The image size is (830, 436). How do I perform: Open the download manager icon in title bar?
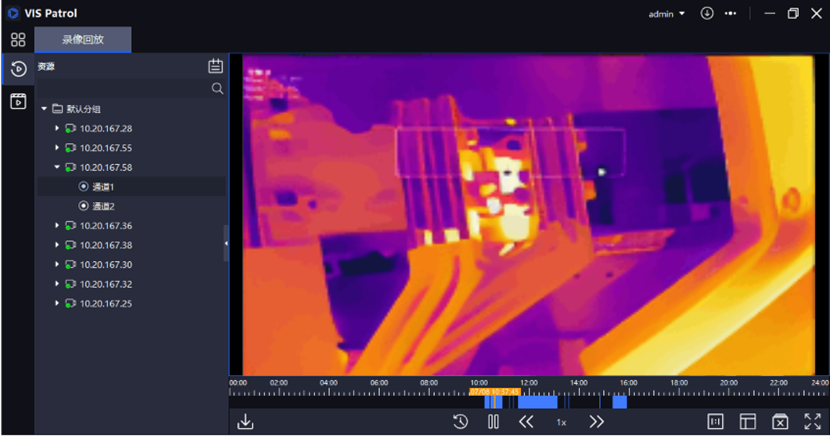coord(707,13)
